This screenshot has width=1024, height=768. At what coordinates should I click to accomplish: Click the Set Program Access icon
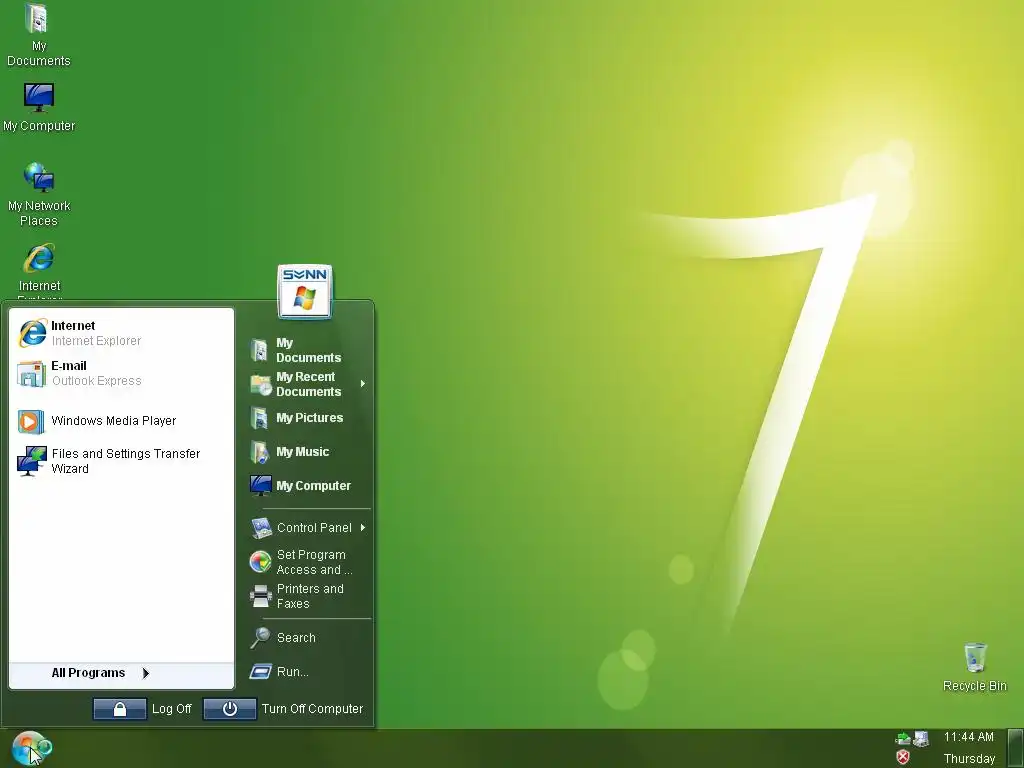[x=261, y=562]
